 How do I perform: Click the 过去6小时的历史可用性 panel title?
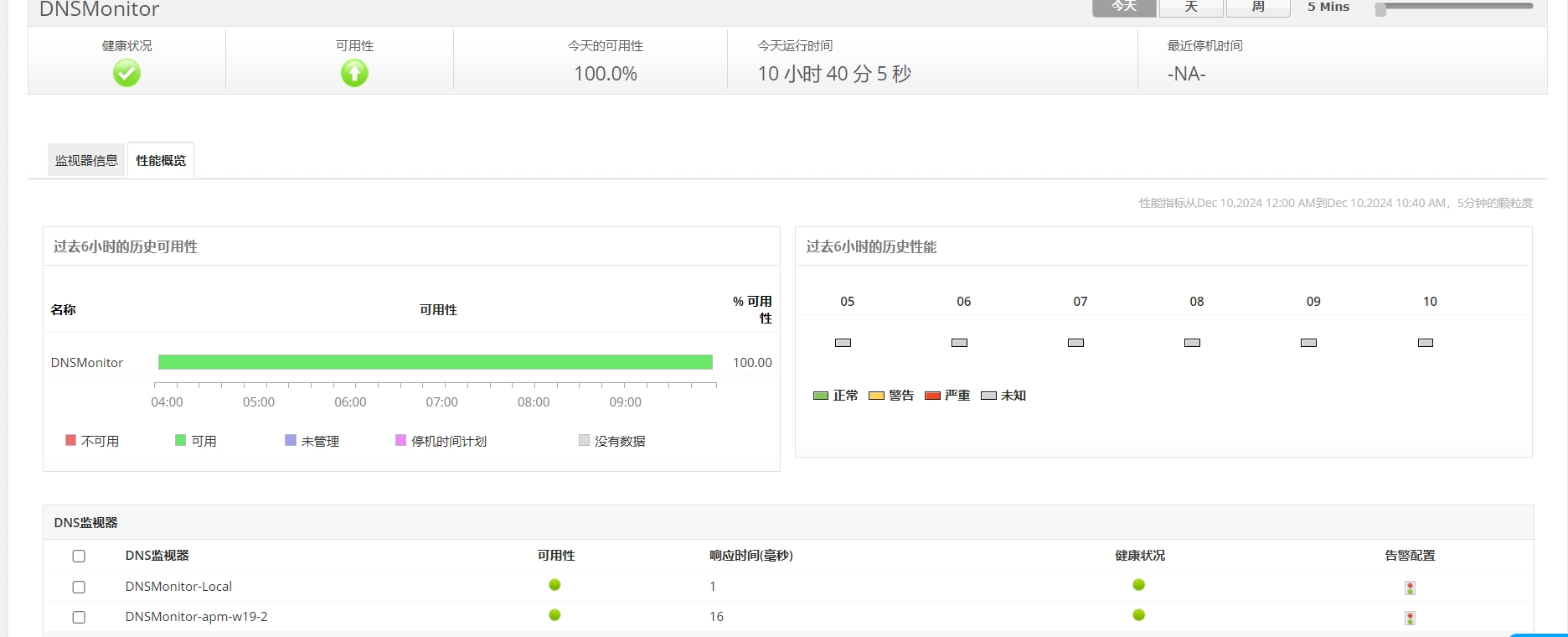coord(126,246)
